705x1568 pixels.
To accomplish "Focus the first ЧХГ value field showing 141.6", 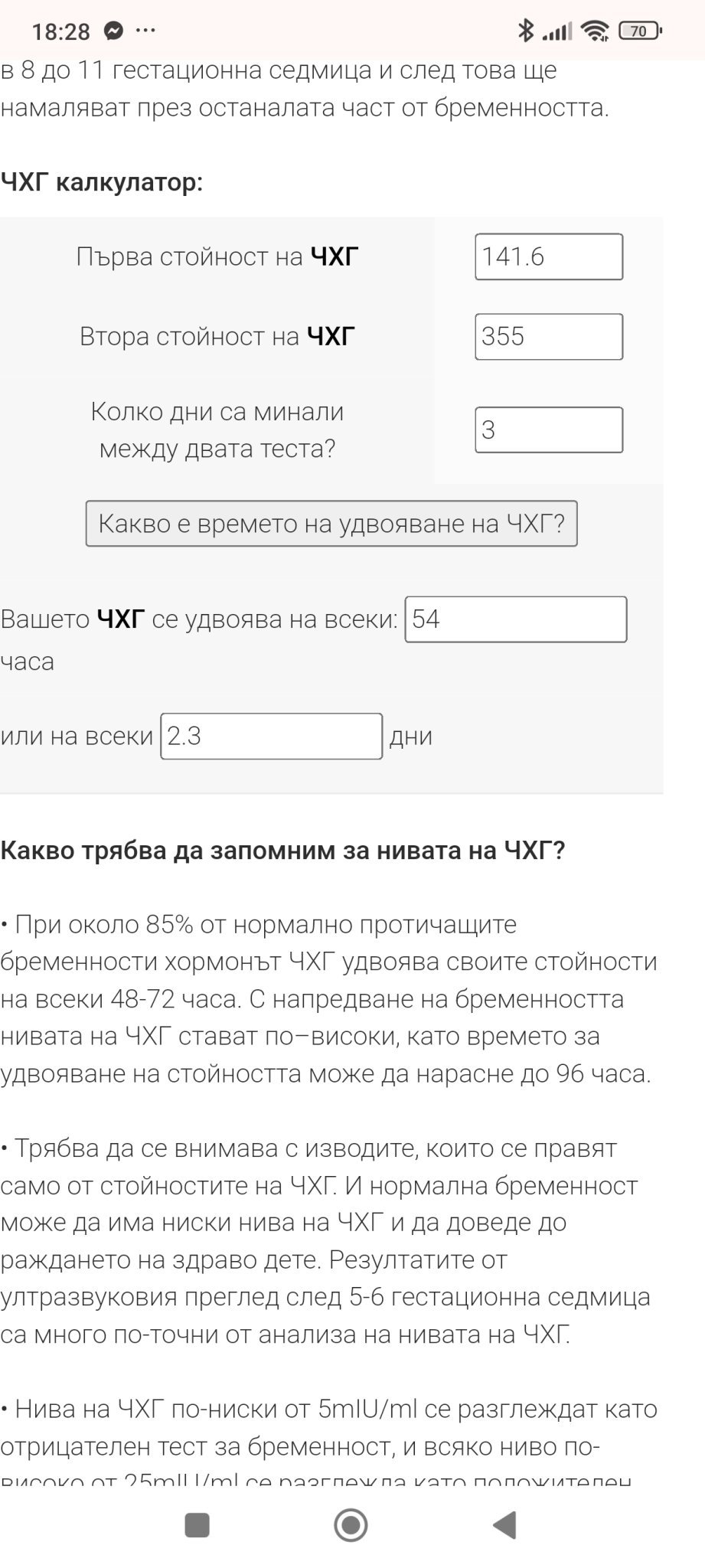I will (548, 256).
